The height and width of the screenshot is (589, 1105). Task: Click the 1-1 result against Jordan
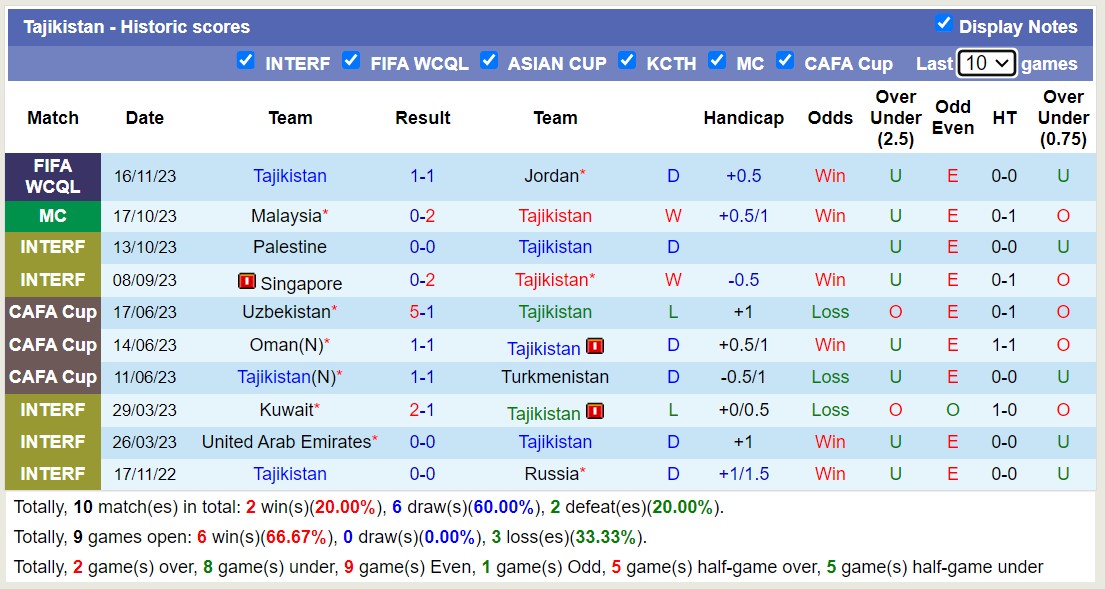coord(422,176)
